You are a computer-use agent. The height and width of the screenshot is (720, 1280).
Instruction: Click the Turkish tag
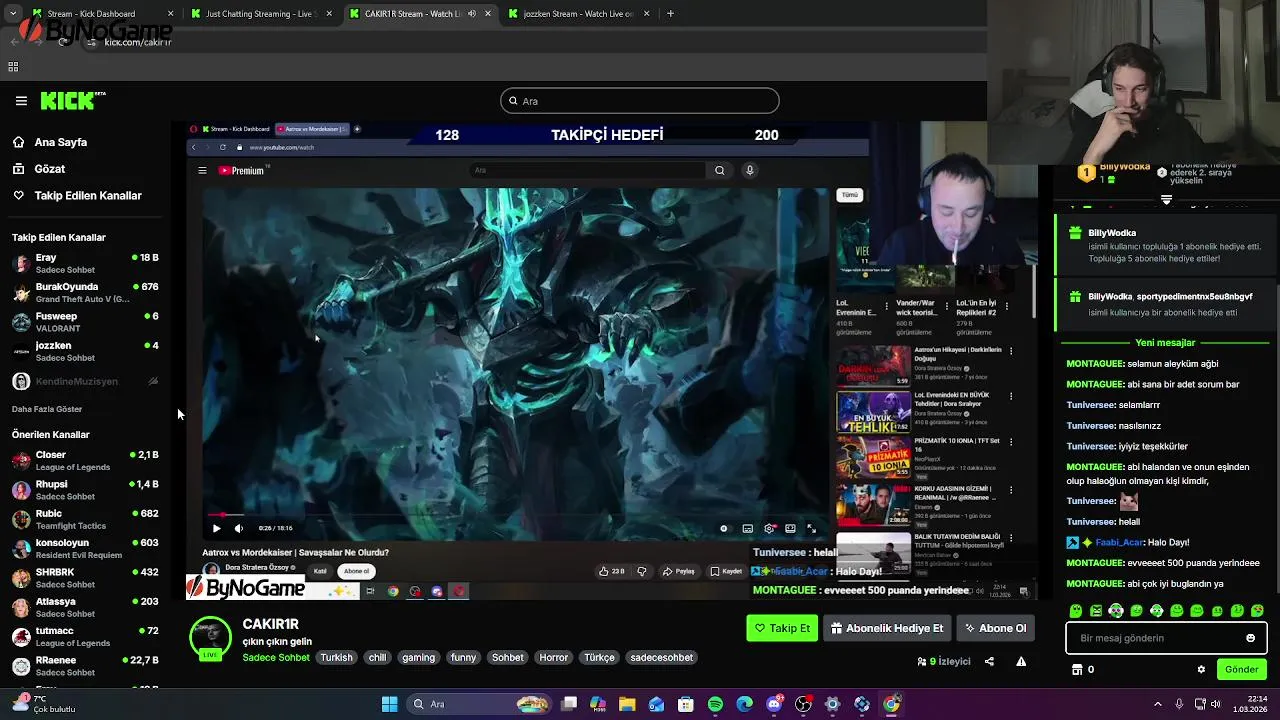point(336,658)
